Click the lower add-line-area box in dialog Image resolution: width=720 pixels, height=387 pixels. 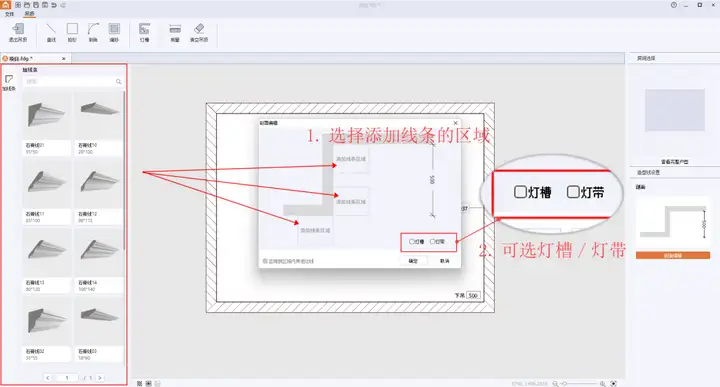point(315,230)
